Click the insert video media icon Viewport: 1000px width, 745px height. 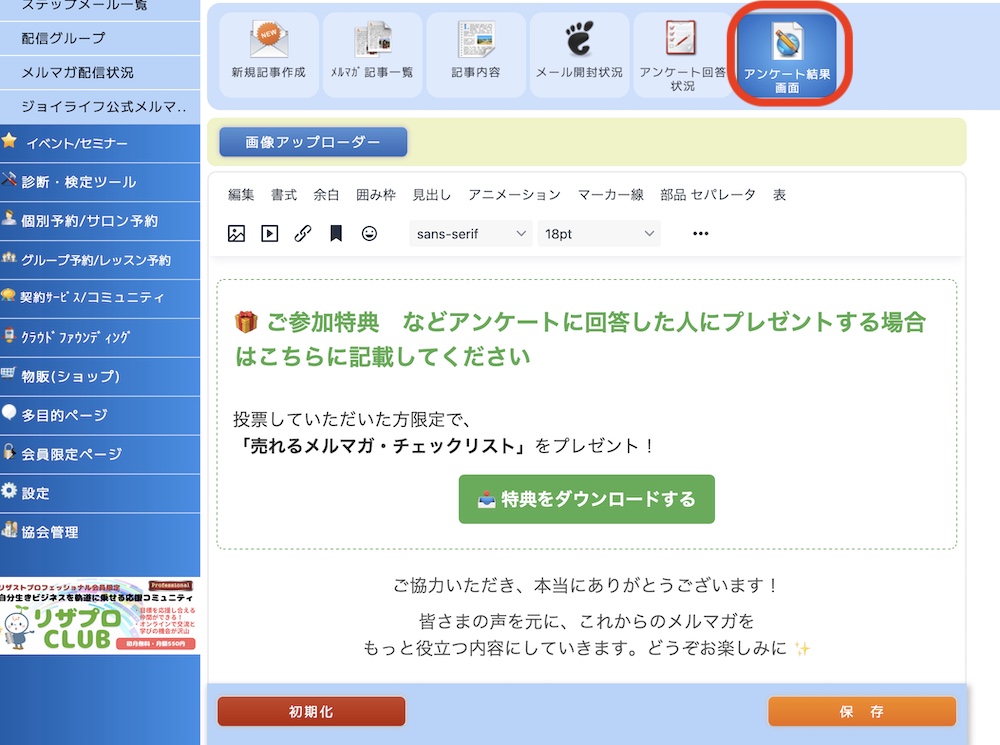[269, 234]
